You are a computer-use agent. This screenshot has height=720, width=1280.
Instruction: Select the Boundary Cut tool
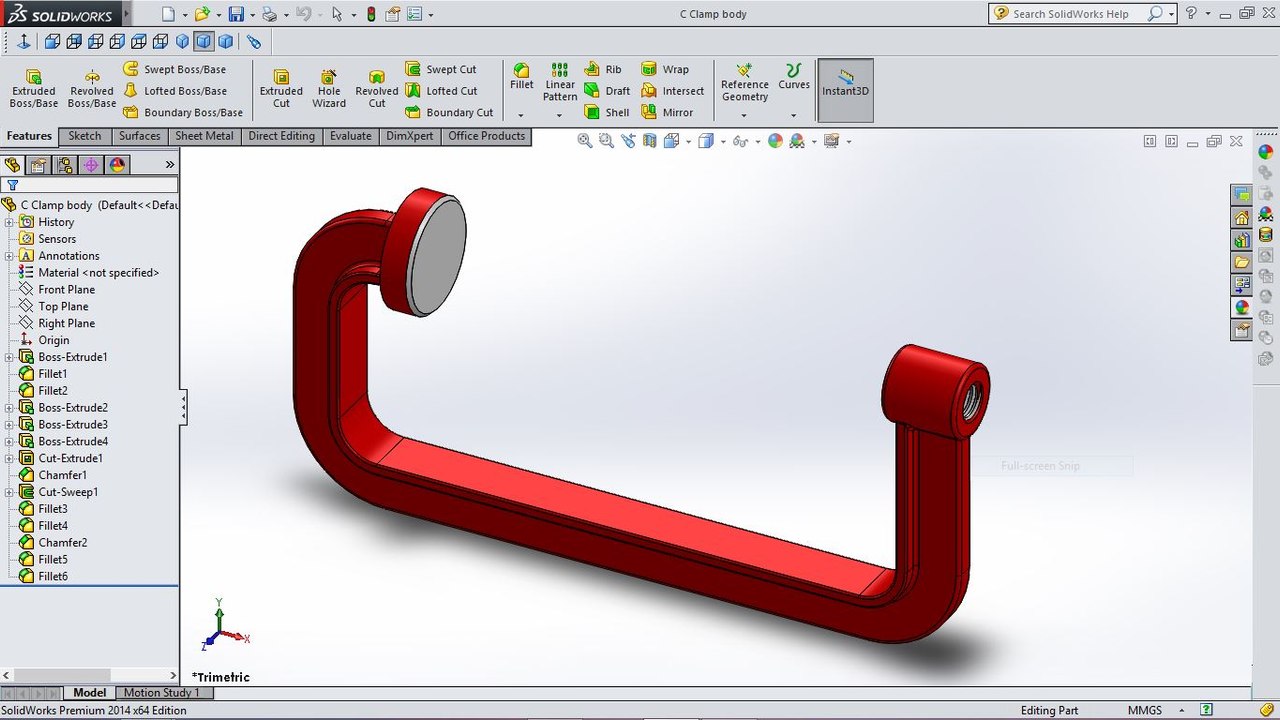tap(449, 112)
